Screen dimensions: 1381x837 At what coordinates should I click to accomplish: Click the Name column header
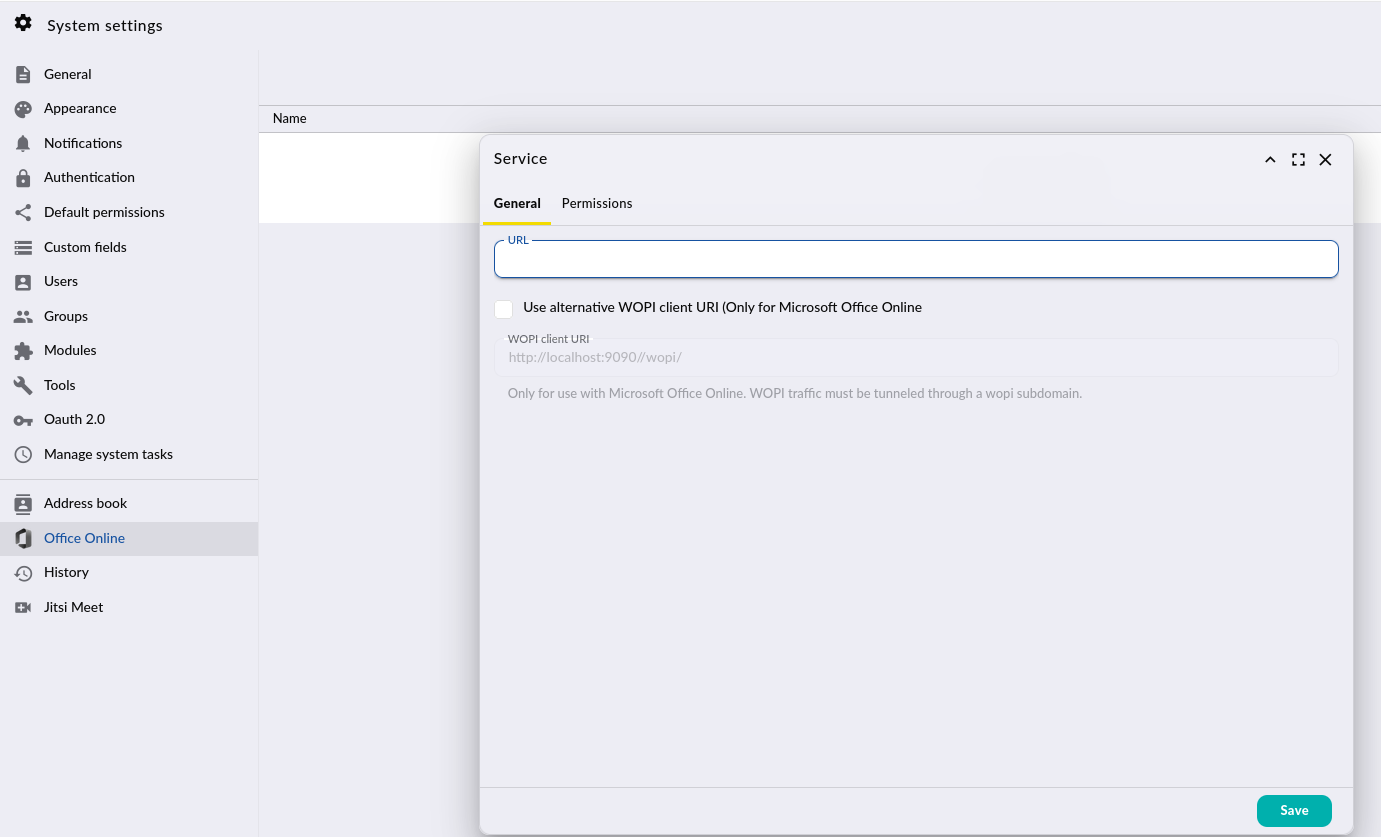click(290, 119)
